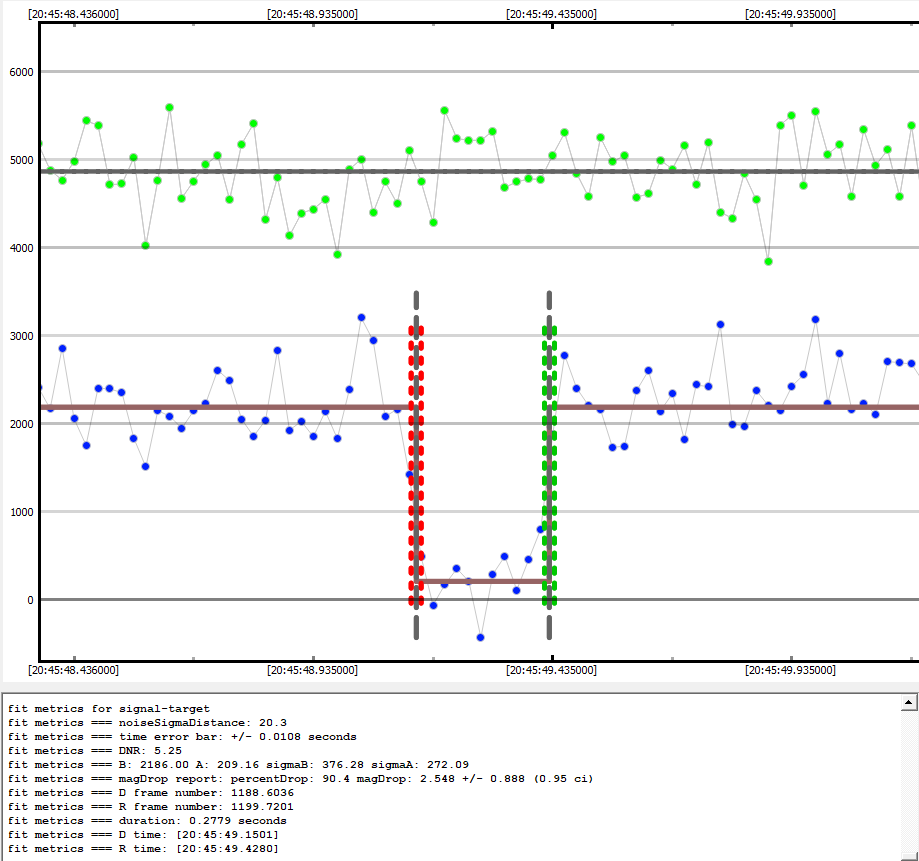Click the 'fit metrics for signal-target' line

108,709
